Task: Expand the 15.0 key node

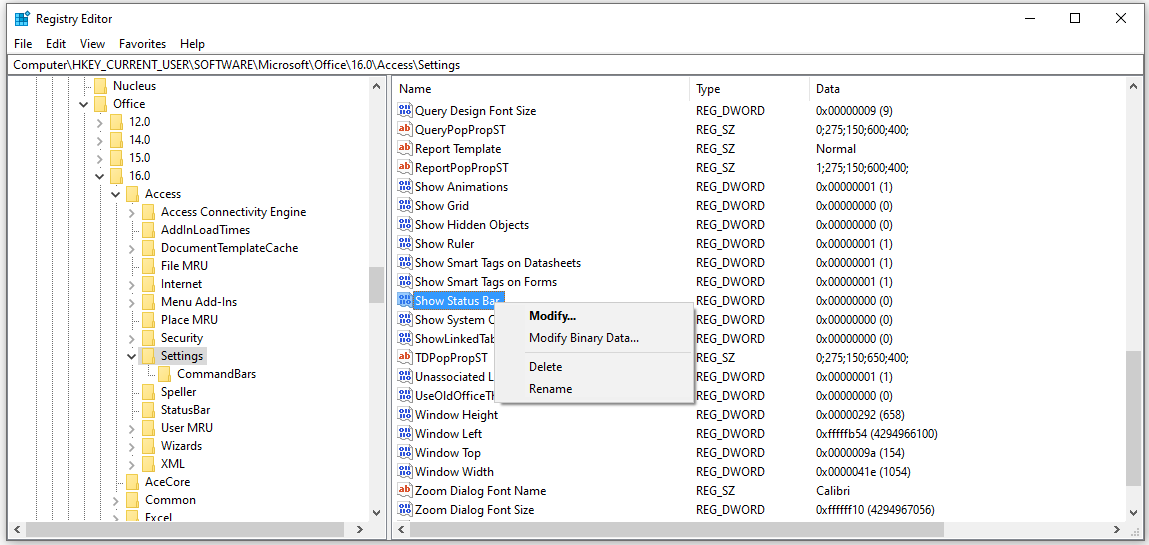Action: (100, 157)
